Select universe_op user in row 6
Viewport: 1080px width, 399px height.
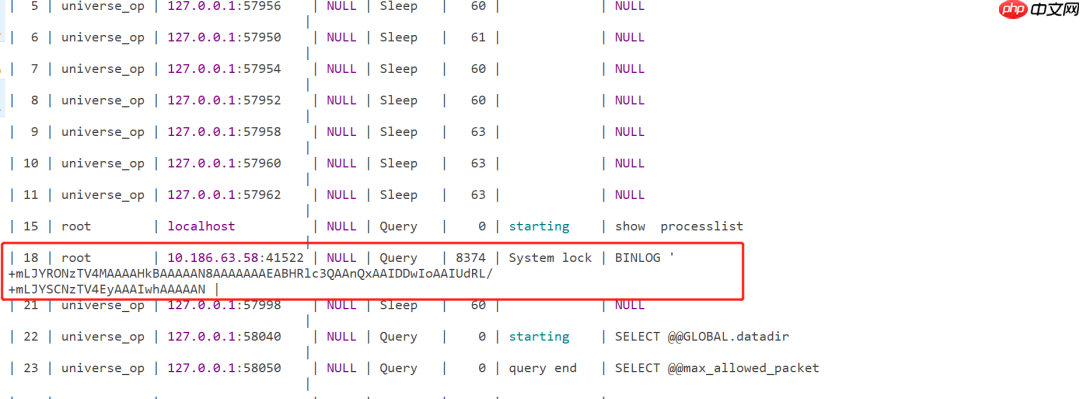click(103, 38)
